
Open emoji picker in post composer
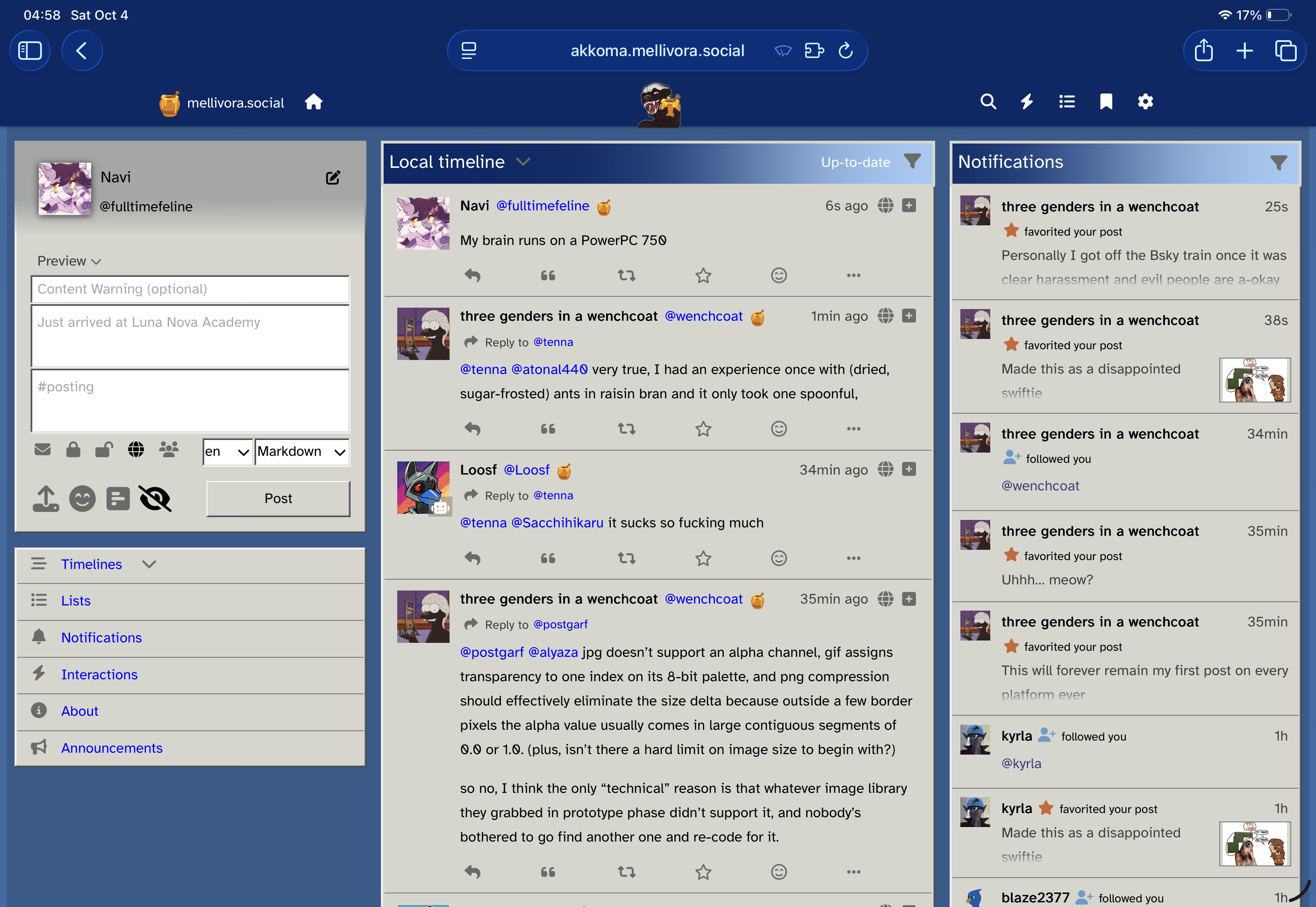[x=82, y=498]
